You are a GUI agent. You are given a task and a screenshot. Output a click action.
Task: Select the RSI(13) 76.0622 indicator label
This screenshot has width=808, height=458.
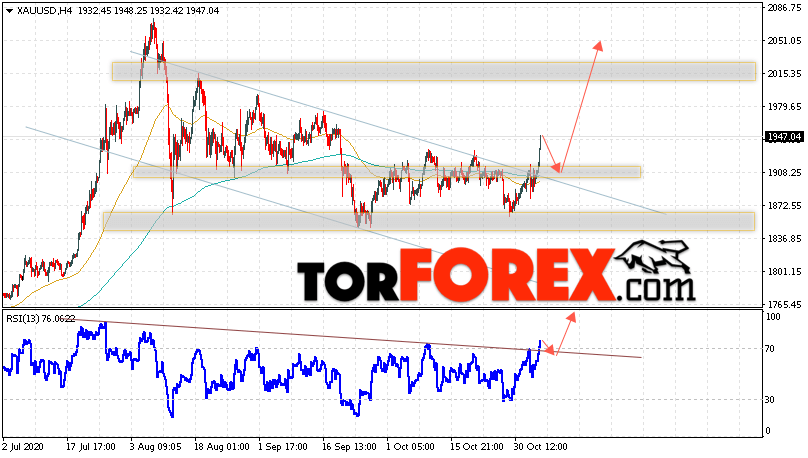[x=41, y=319]
